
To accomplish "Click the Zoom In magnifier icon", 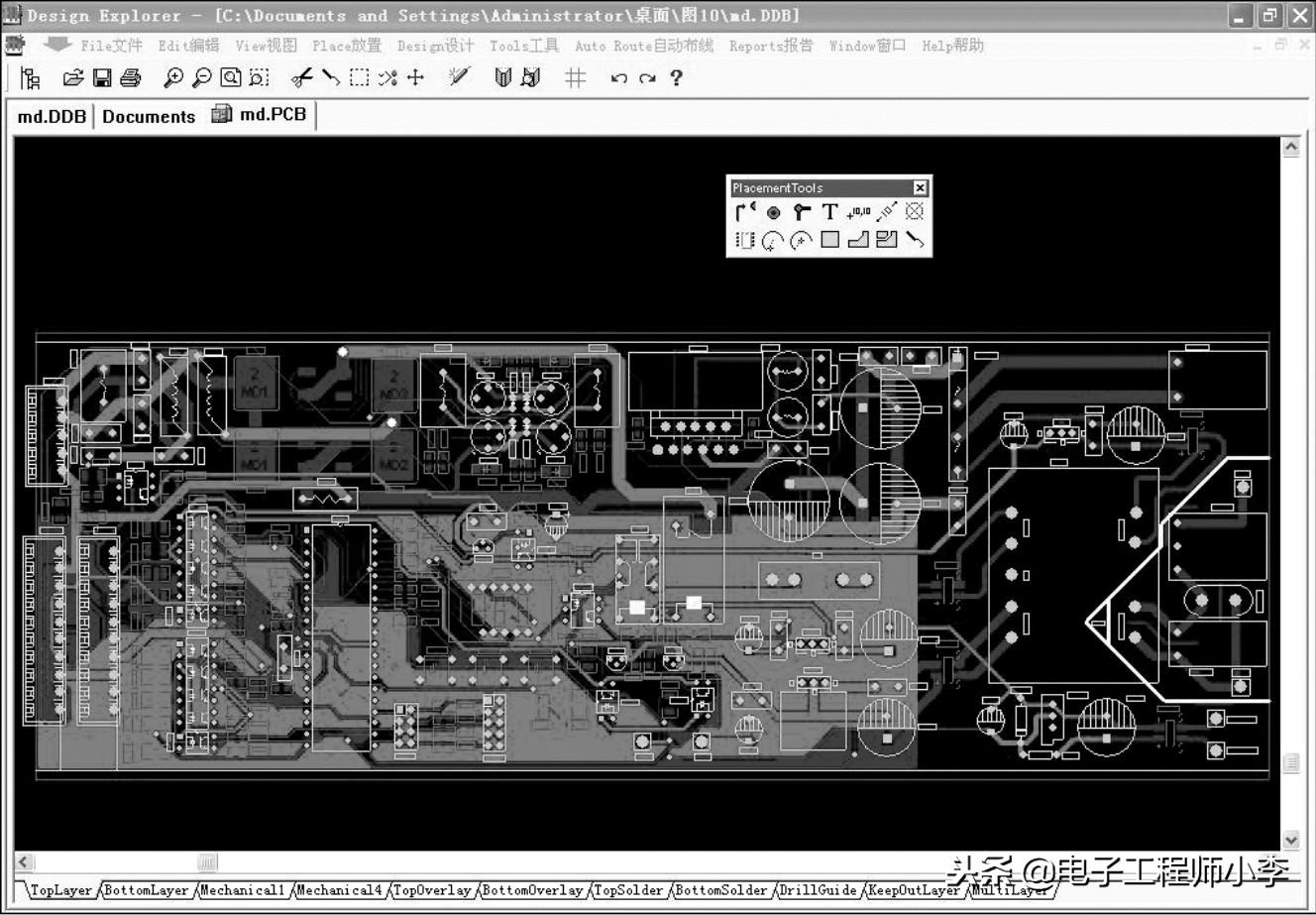I will pos(173,77).
